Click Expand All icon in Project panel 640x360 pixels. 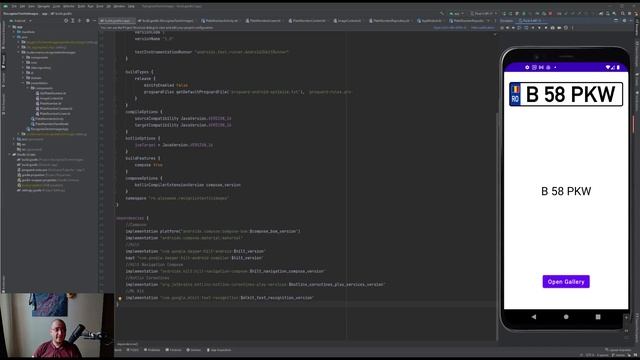[73, 20]
